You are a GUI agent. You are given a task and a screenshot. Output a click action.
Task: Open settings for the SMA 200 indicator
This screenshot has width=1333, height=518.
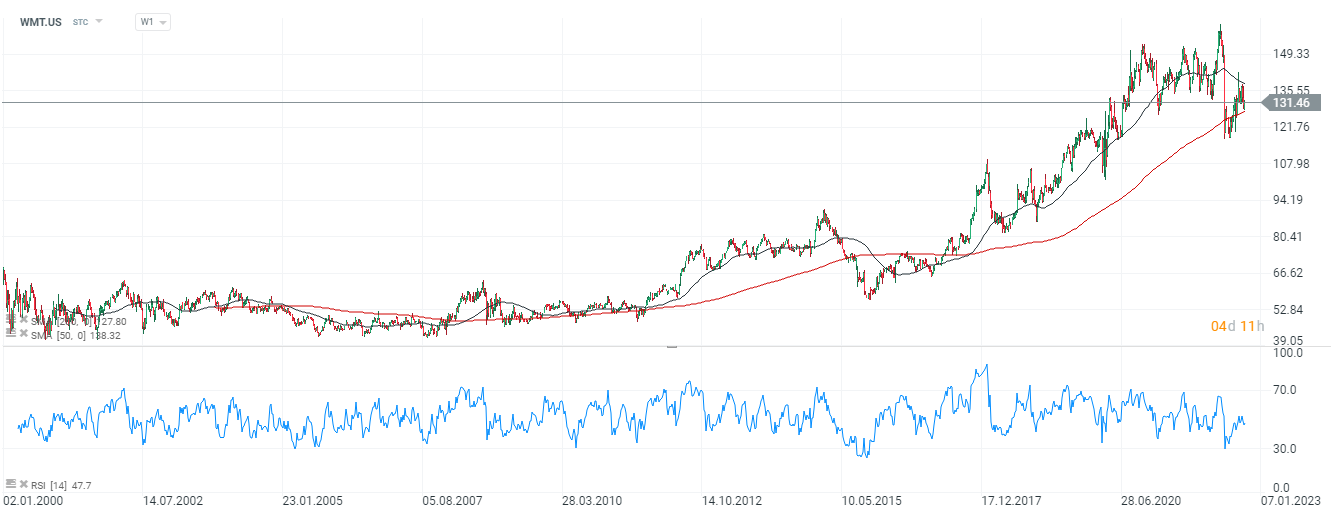tap(10, 321)
